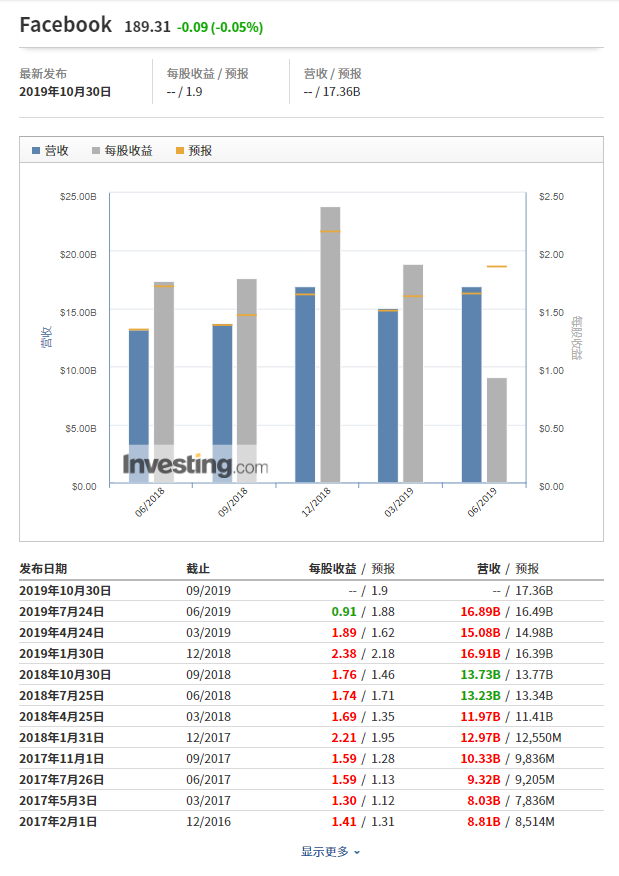Click the stock price 189.31
Screen dimensions: 619x876
click(x=147, y=27)
